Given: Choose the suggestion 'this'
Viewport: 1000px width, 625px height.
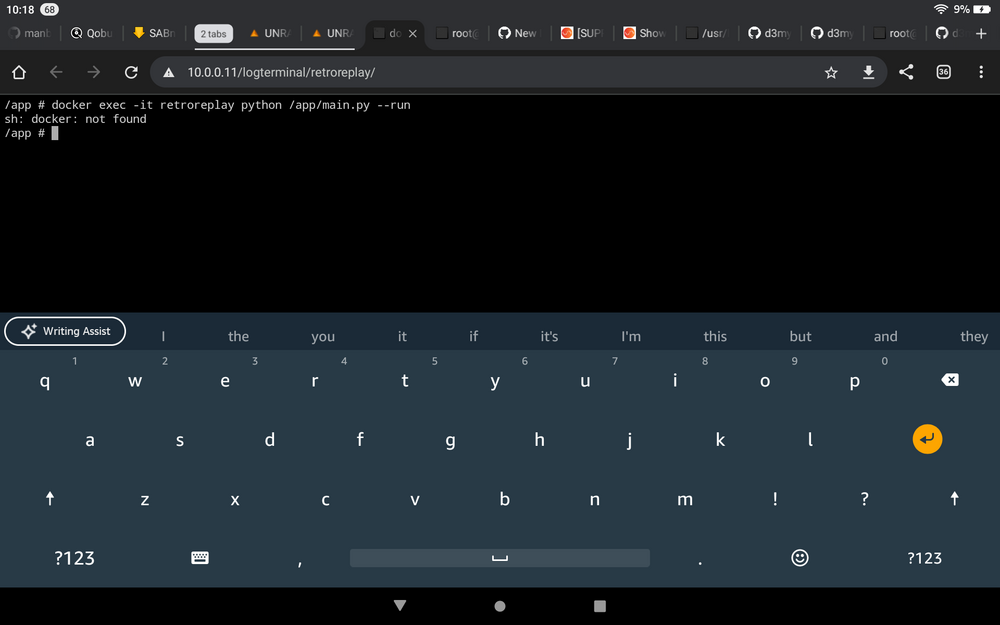Looking at the screenshot, I should pos(715,336).
